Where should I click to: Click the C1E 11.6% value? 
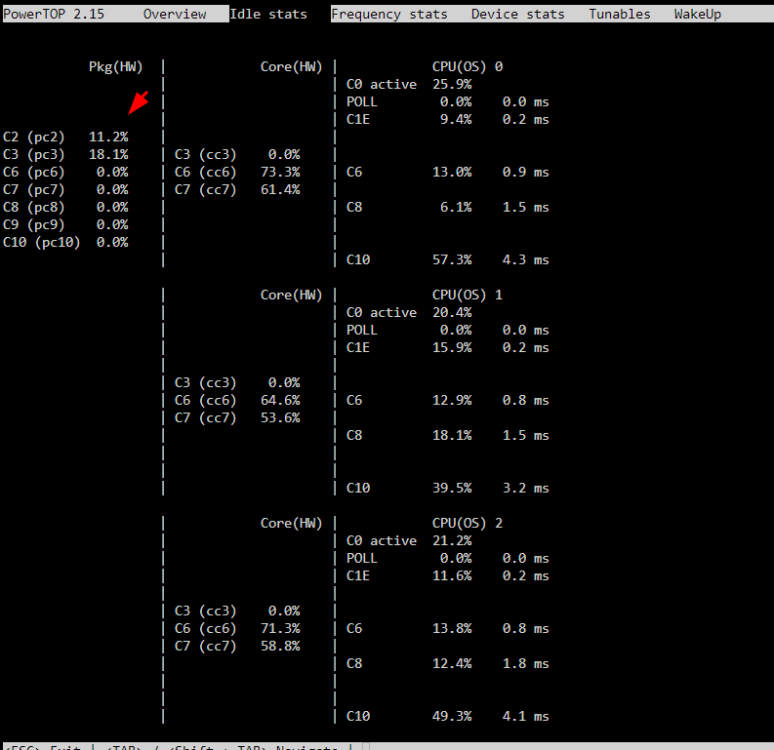coord(452,576)
